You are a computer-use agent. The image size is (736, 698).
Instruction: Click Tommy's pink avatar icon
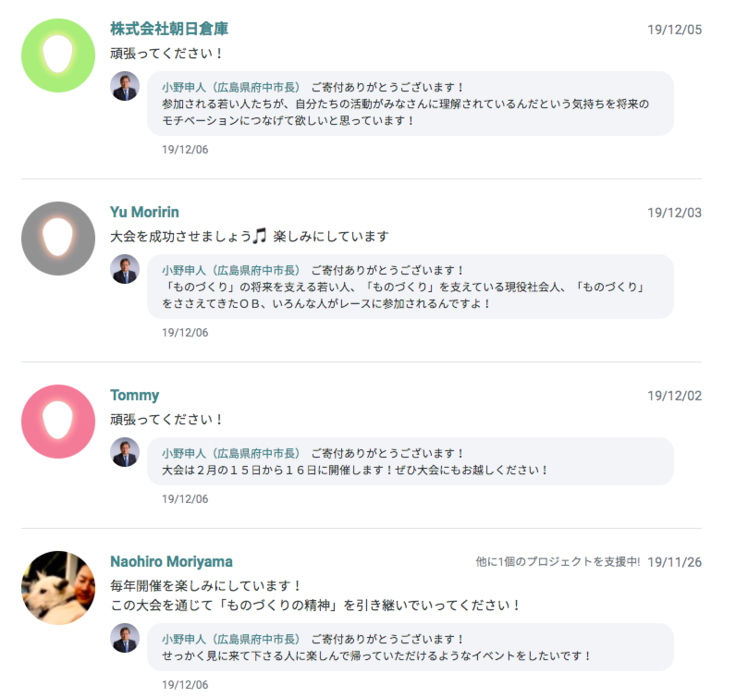click(58, 421)
